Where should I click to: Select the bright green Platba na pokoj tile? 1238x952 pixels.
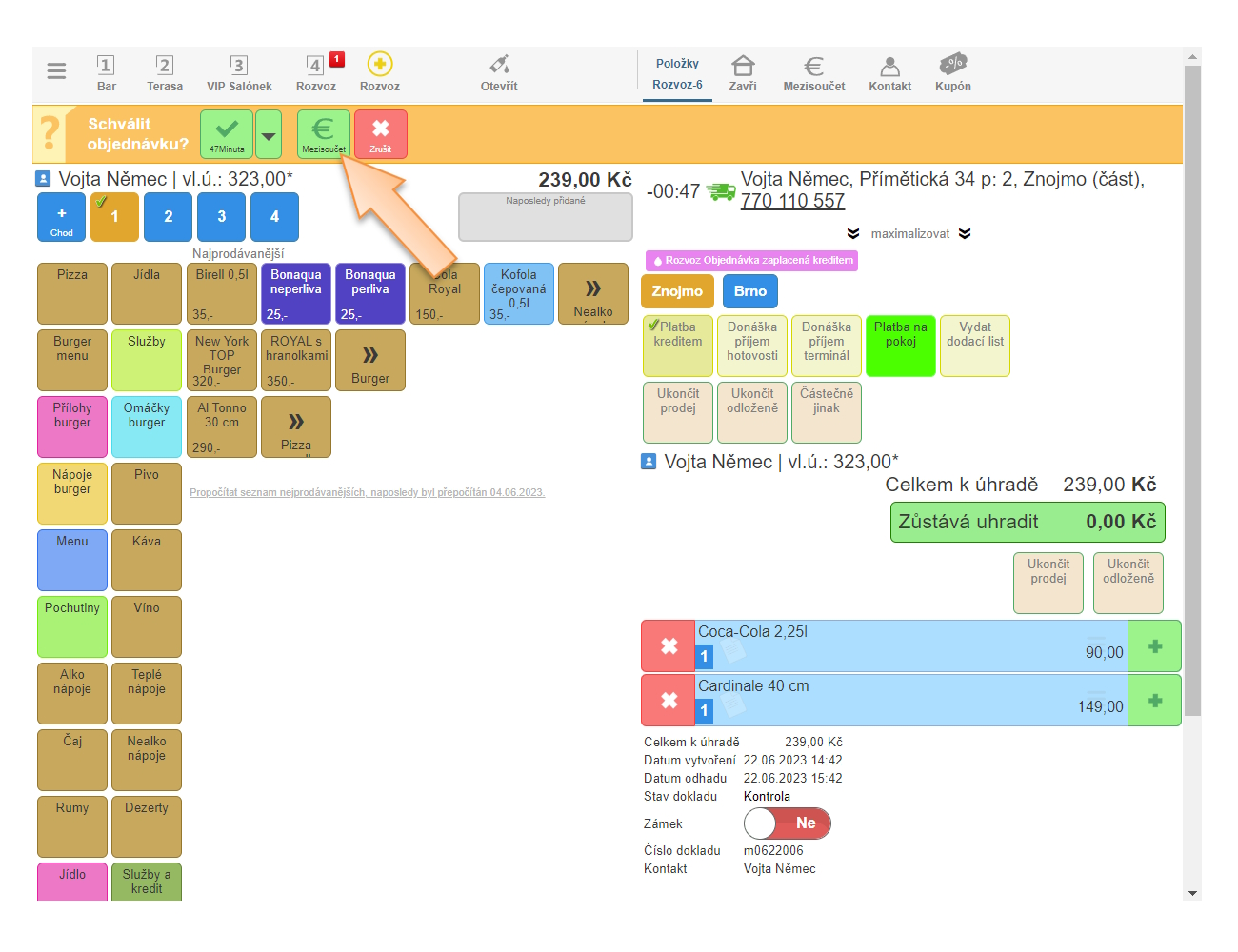coord(900,346)
